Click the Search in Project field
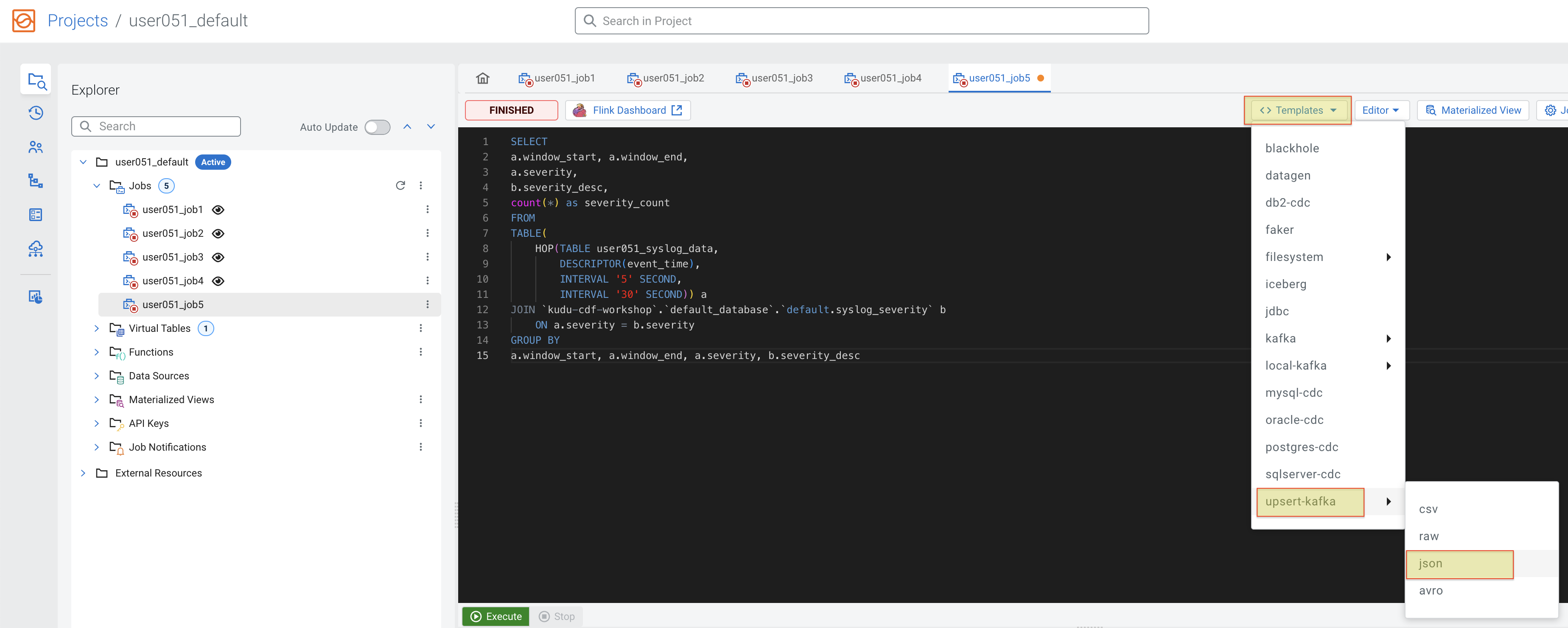Screen dimensions: 1568x628 coord(861,21)
